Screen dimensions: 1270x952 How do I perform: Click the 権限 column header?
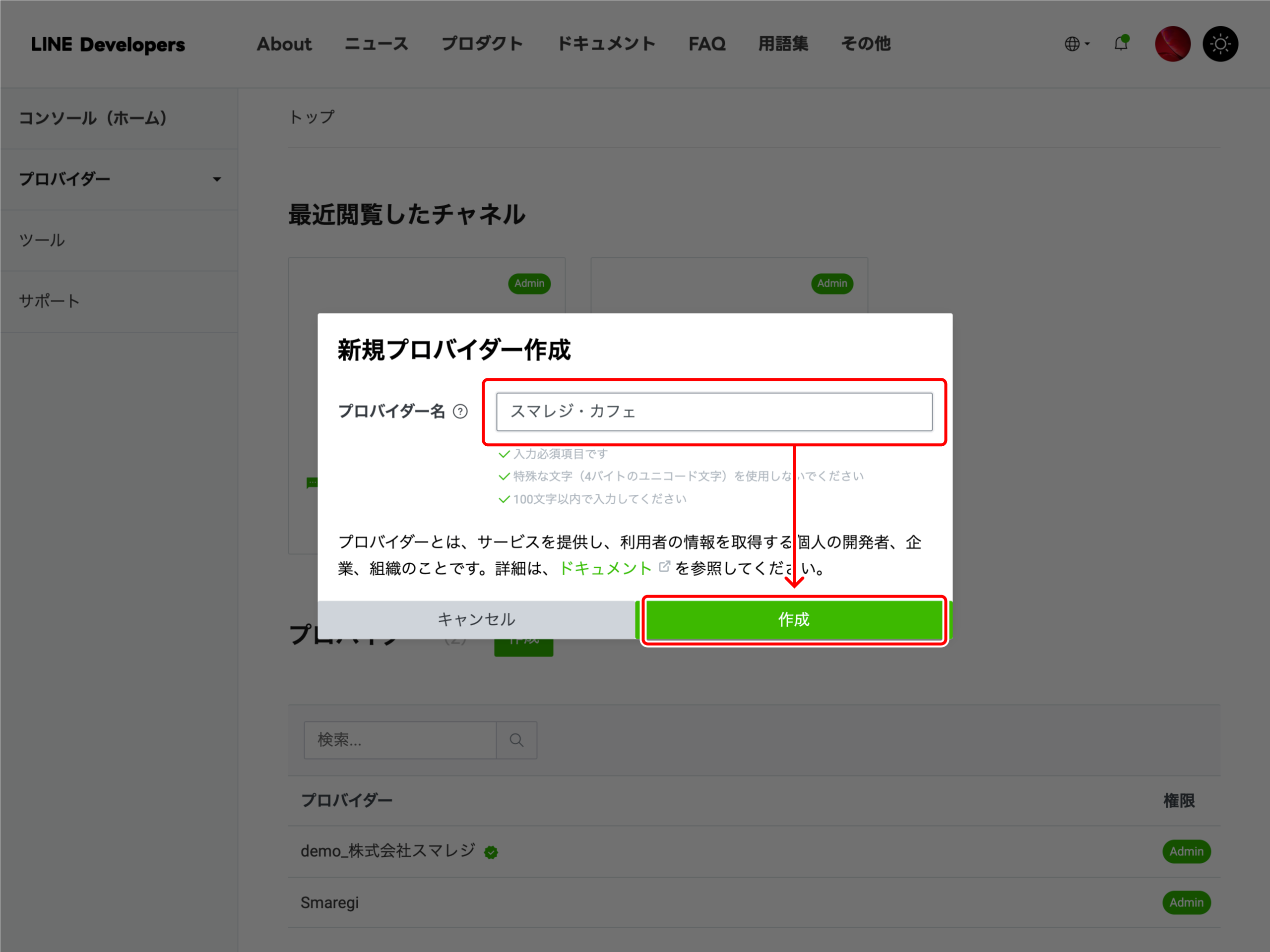pos(1179,800)
